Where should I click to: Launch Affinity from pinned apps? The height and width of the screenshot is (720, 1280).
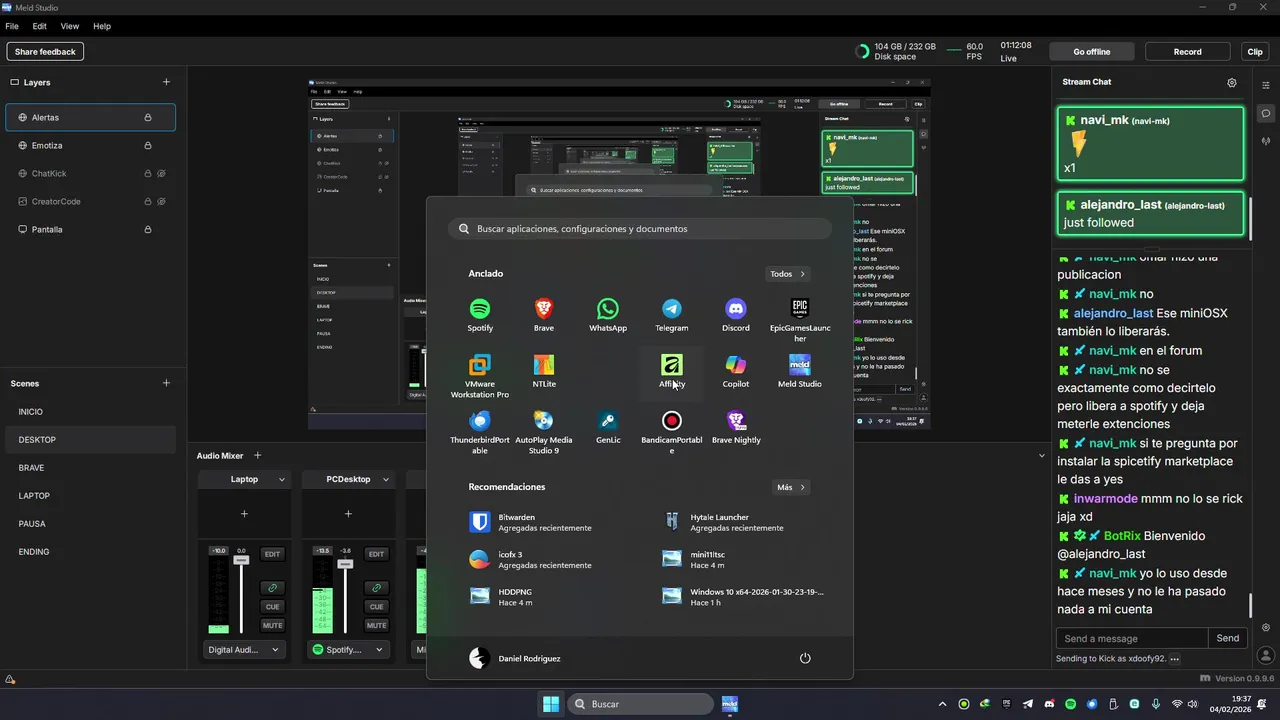tap(672, 371)
